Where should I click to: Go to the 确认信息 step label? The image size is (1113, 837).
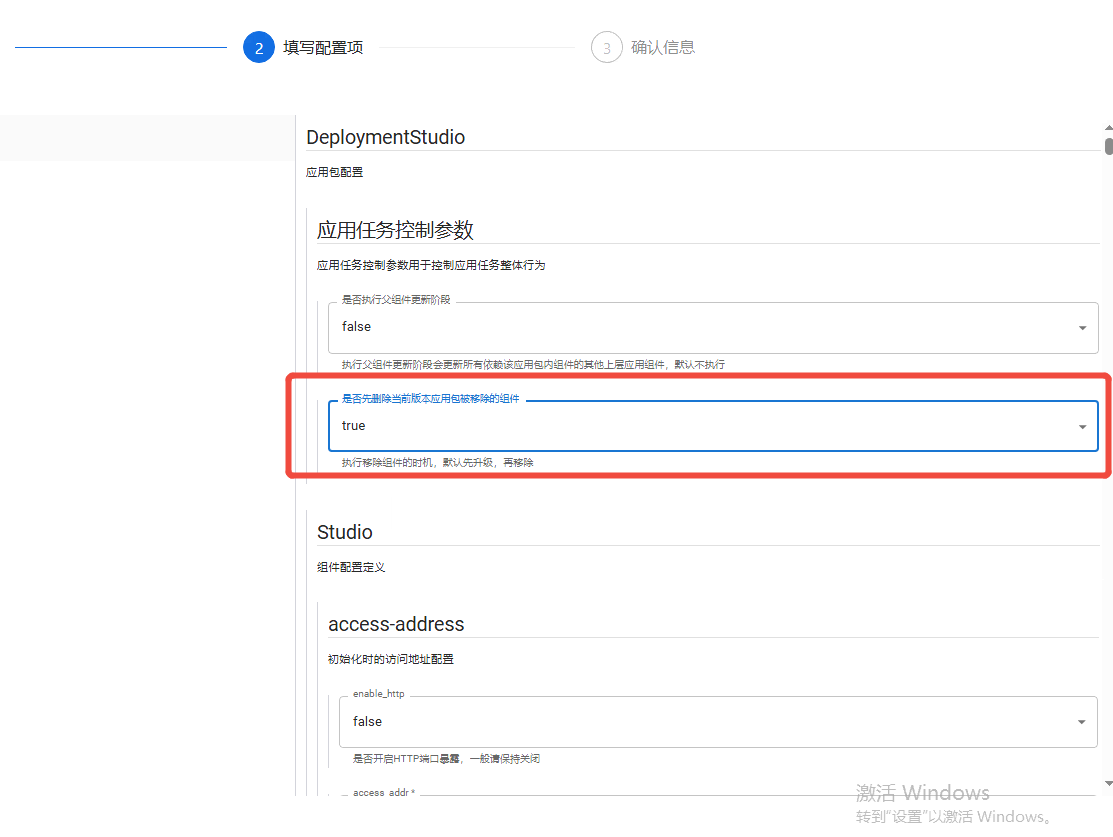pos(663,48)
